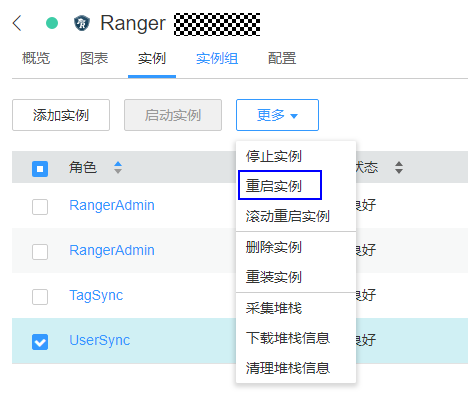Open the UserSync role link
Screen dimensions: 468x398
click(x=99, y=340)
